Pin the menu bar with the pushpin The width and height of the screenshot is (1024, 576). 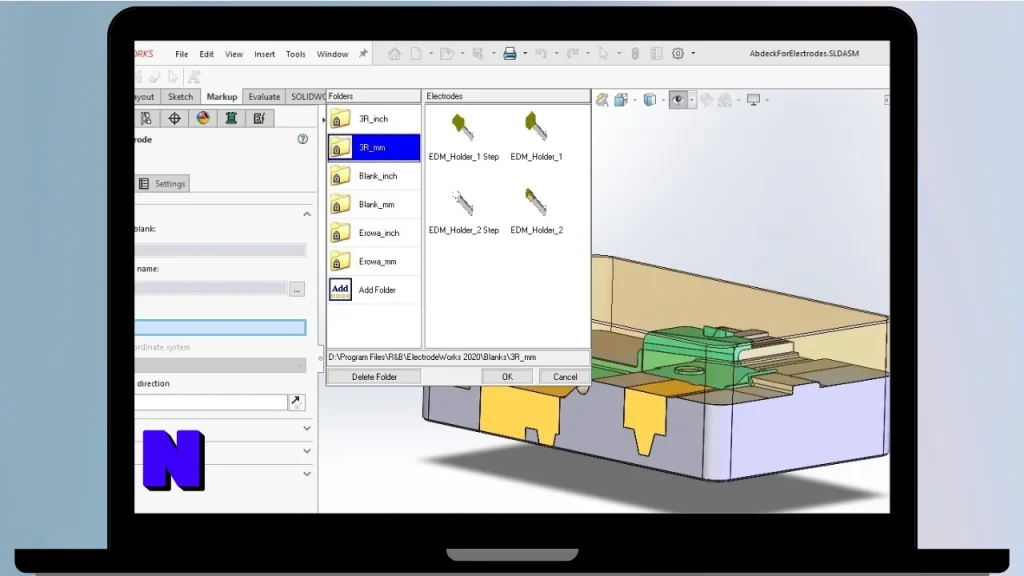[x=363, y=54]
